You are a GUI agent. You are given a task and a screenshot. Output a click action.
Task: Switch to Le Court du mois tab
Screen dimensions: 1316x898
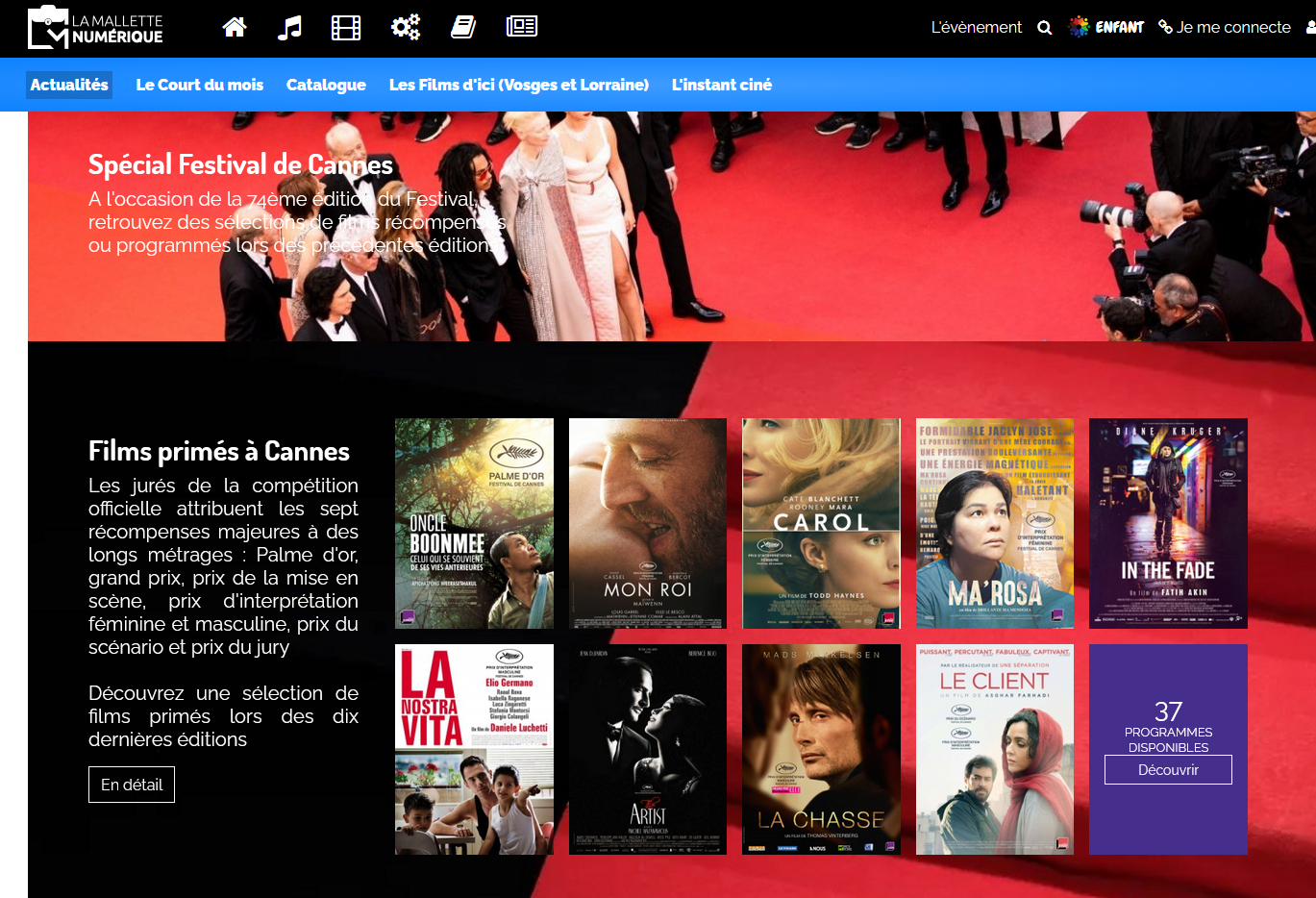(x=200, y=85)
